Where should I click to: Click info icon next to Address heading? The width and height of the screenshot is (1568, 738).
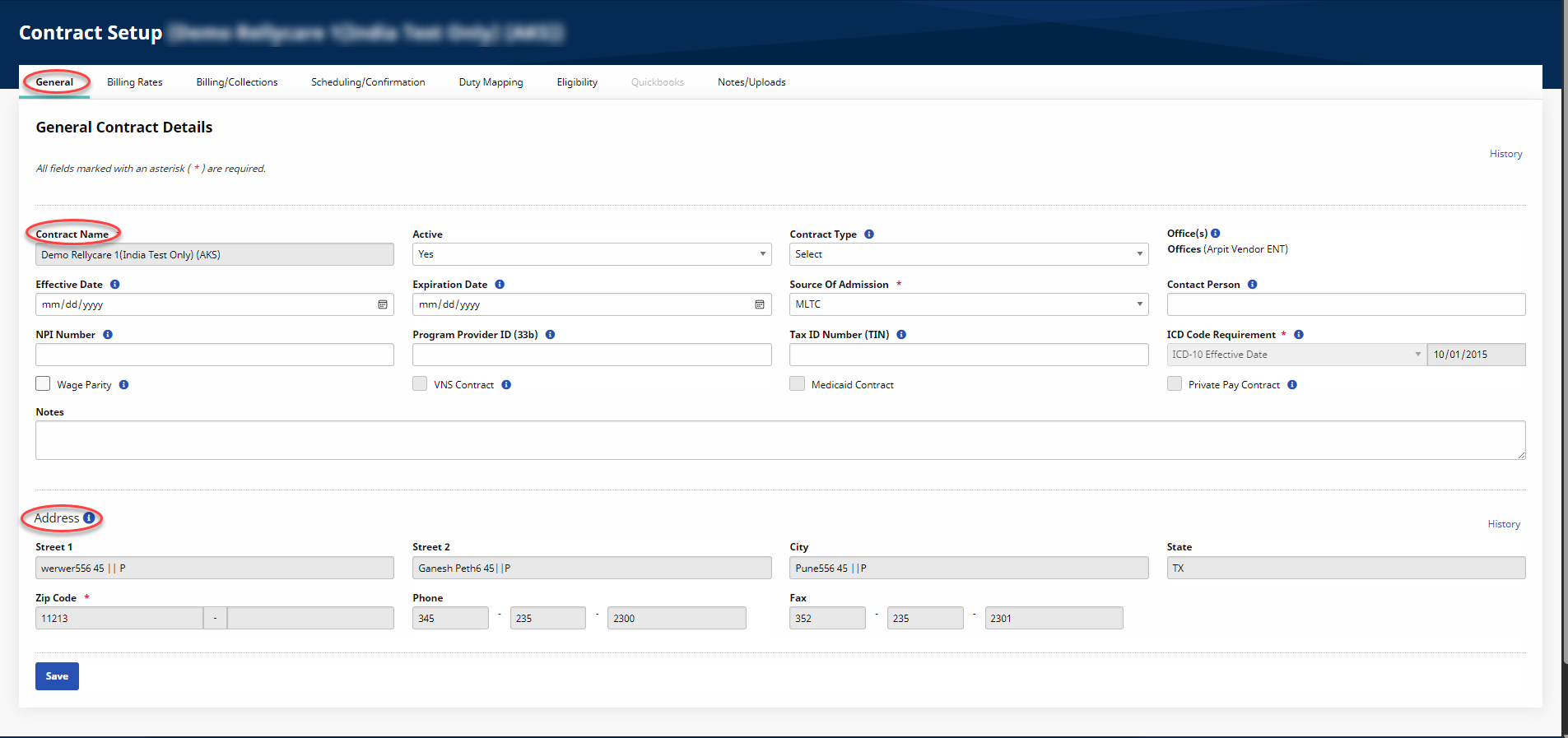pos(89,518)
